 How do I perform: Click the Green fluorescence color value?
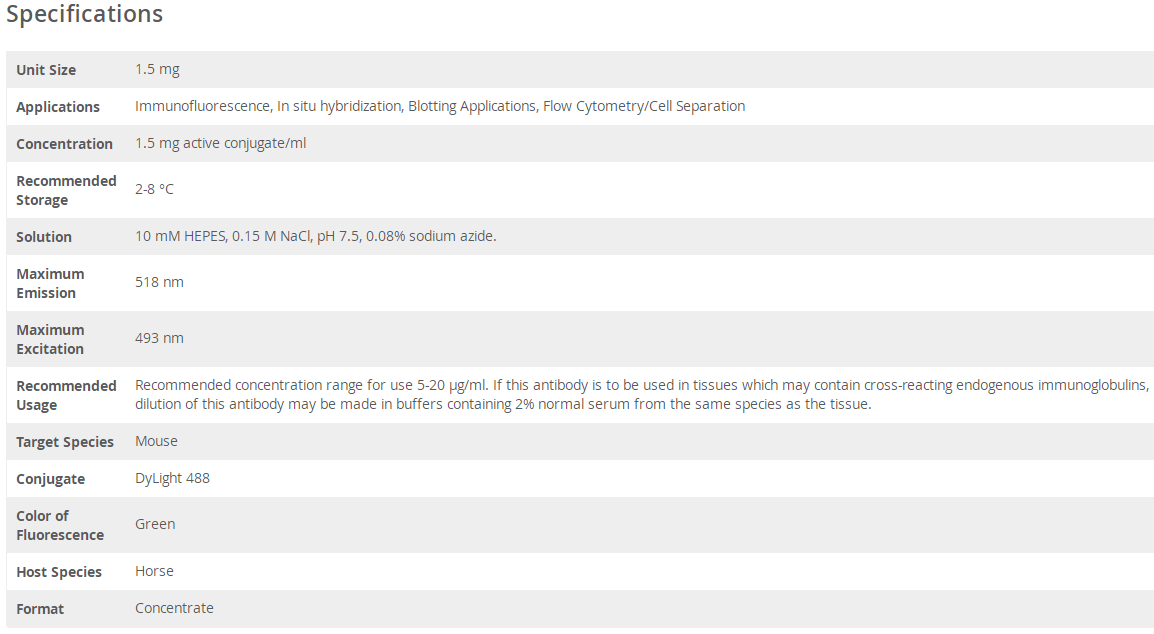pos(155,524)
